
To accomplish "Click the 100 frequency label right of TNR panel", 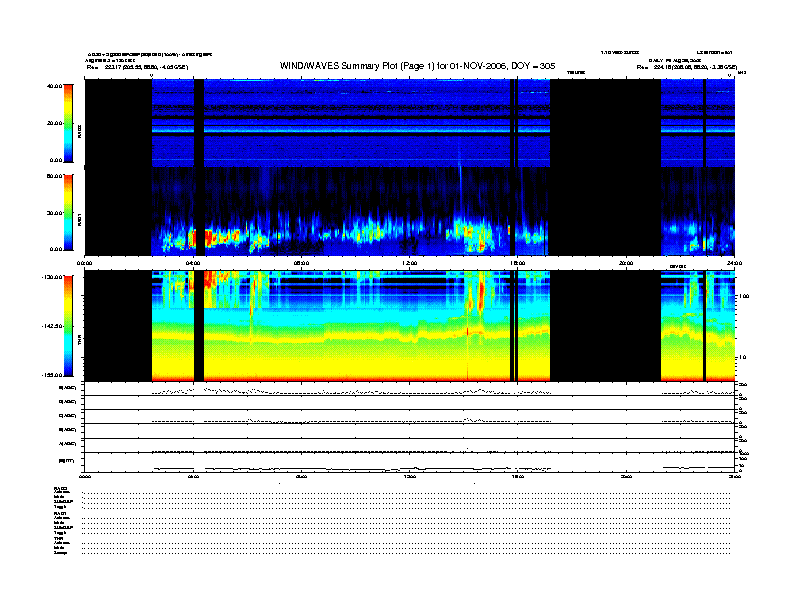I will click(x=744, y=296).
